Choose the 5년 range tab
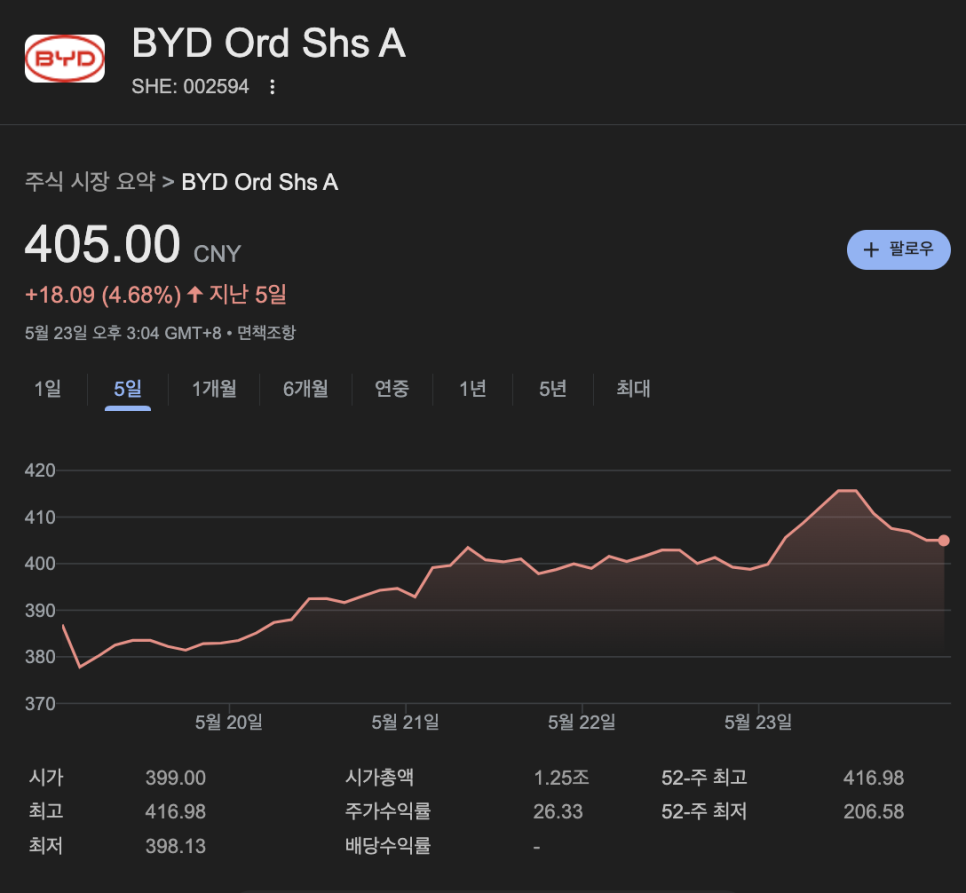966x893 pixels. coord(553,389)
